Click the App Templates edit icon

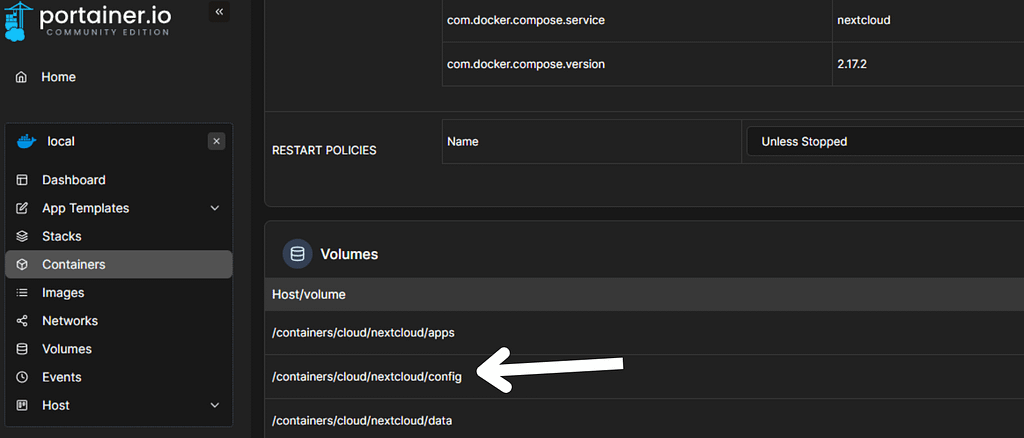pos(22,208)
